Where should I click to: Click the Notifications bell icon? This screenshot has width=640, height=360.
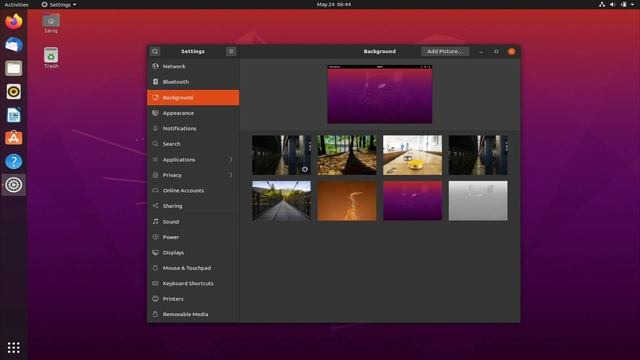[x=156, y=128]
